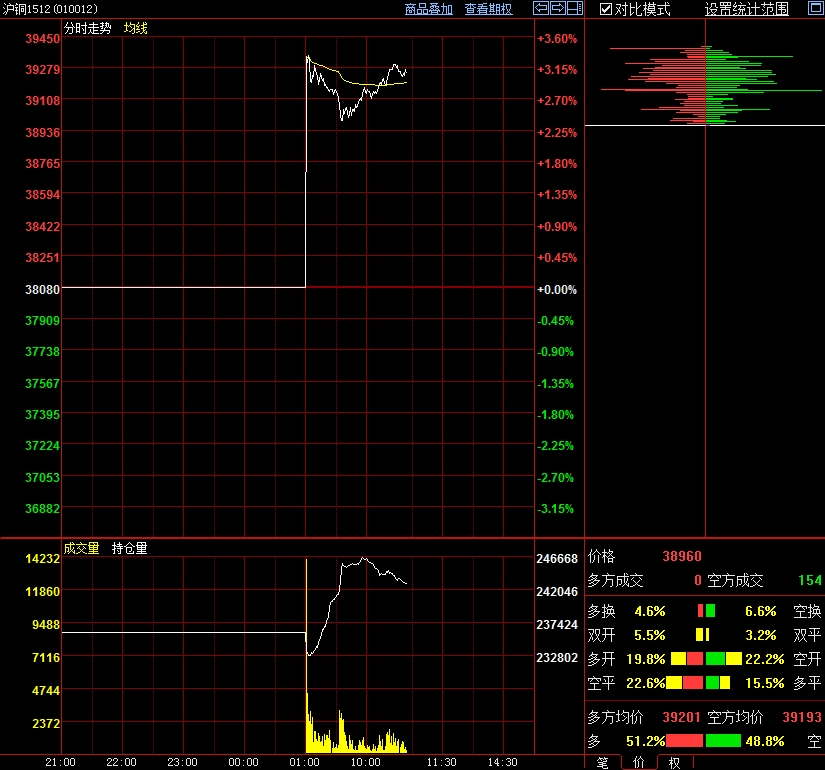825x770 pixels.
Task: Click the 沪铜1512 contract title
Action: pos(50,9)
